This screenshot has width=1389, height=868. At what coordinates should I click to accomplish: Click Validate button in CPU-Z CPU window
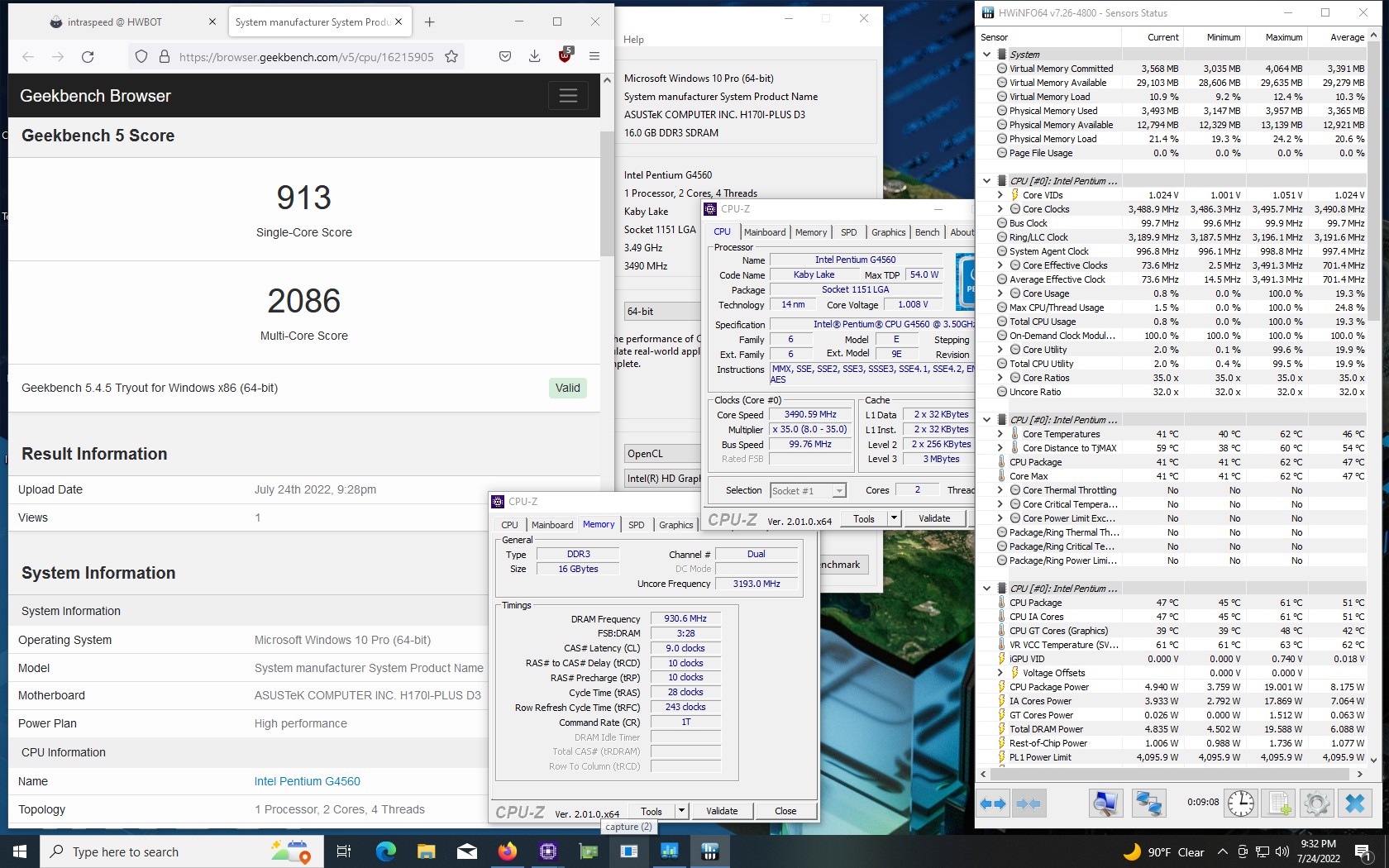(934, 518)
